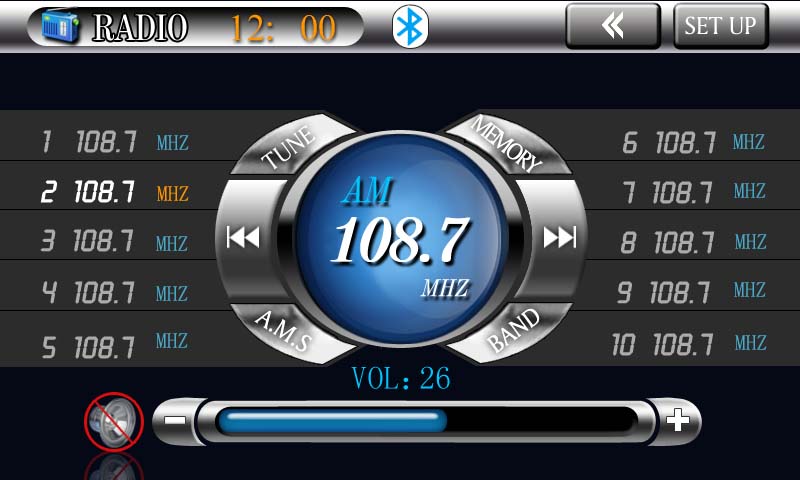Toggle the mute speaker icon
Screen dimensions: 800x480
113,421
